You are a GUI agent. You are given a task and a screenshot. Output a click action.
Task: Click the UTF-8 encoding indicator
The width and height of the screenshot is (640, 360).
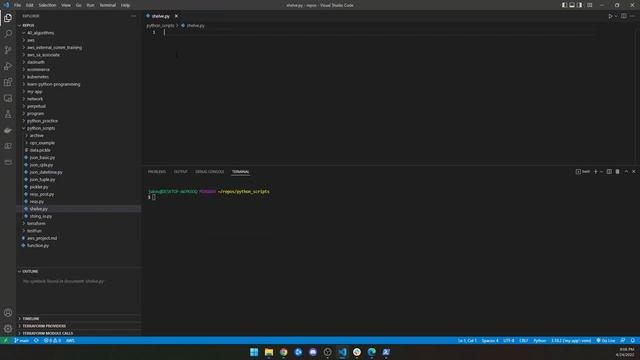click(x=509, y=340)
